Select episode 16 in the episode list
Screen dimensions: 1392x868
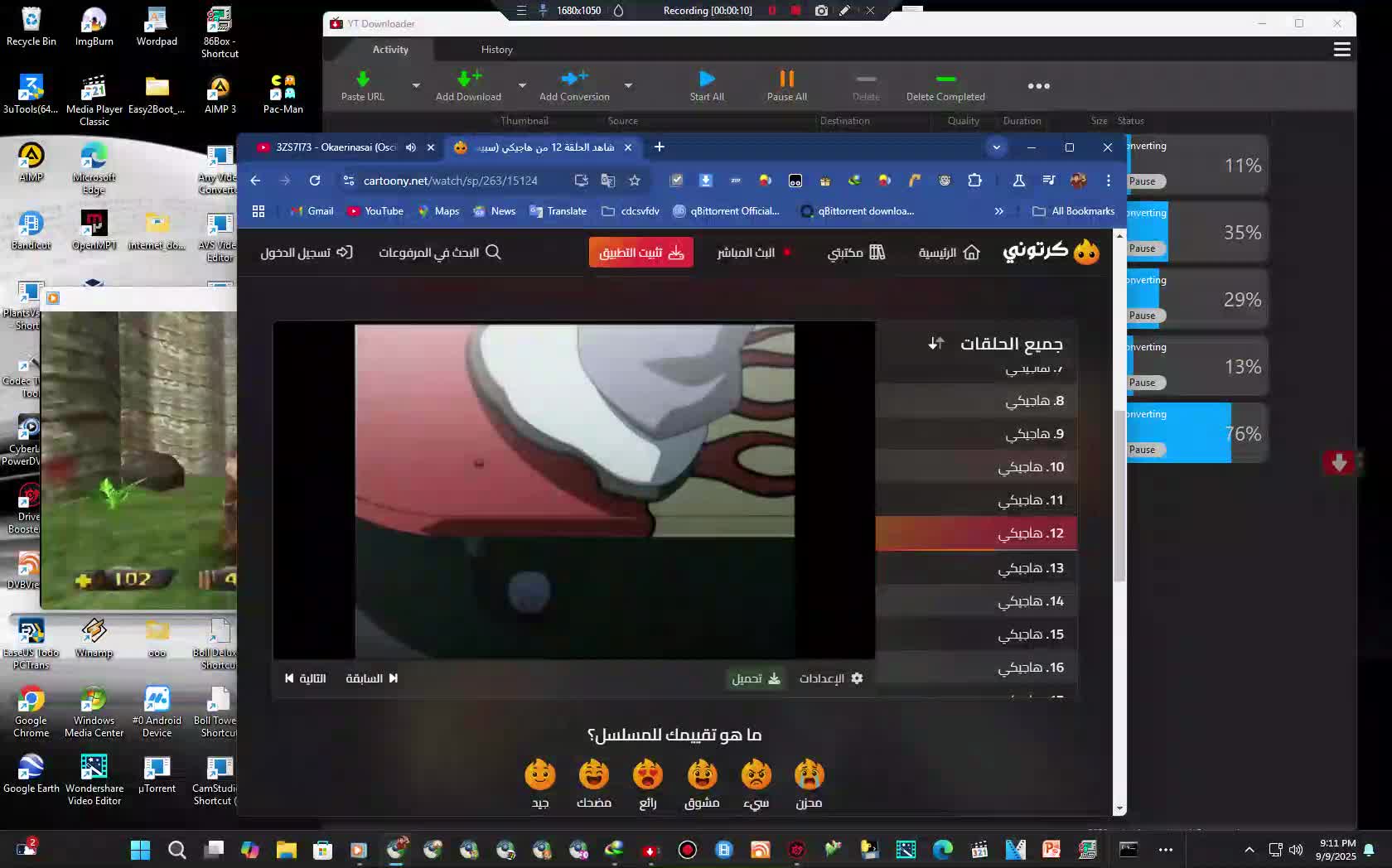pyautogui.click(x=976, y=668)
